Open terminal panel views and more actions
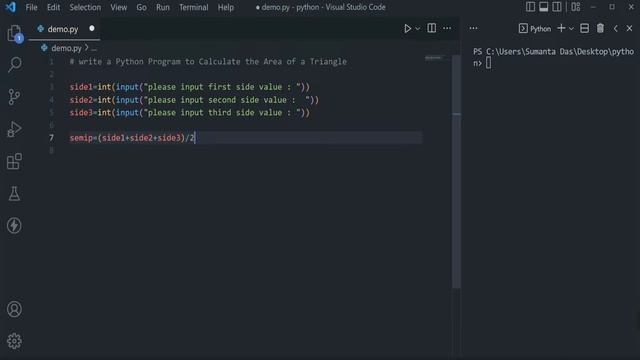Screen dimensions: 640x360 [473, 28]
